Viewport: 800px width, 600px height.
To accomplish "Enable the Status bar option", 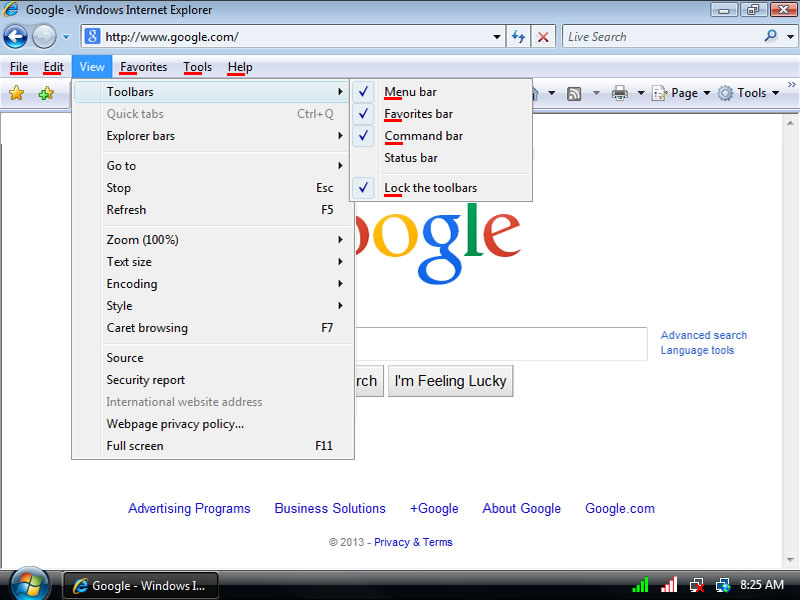I will [x=411, y=158].
